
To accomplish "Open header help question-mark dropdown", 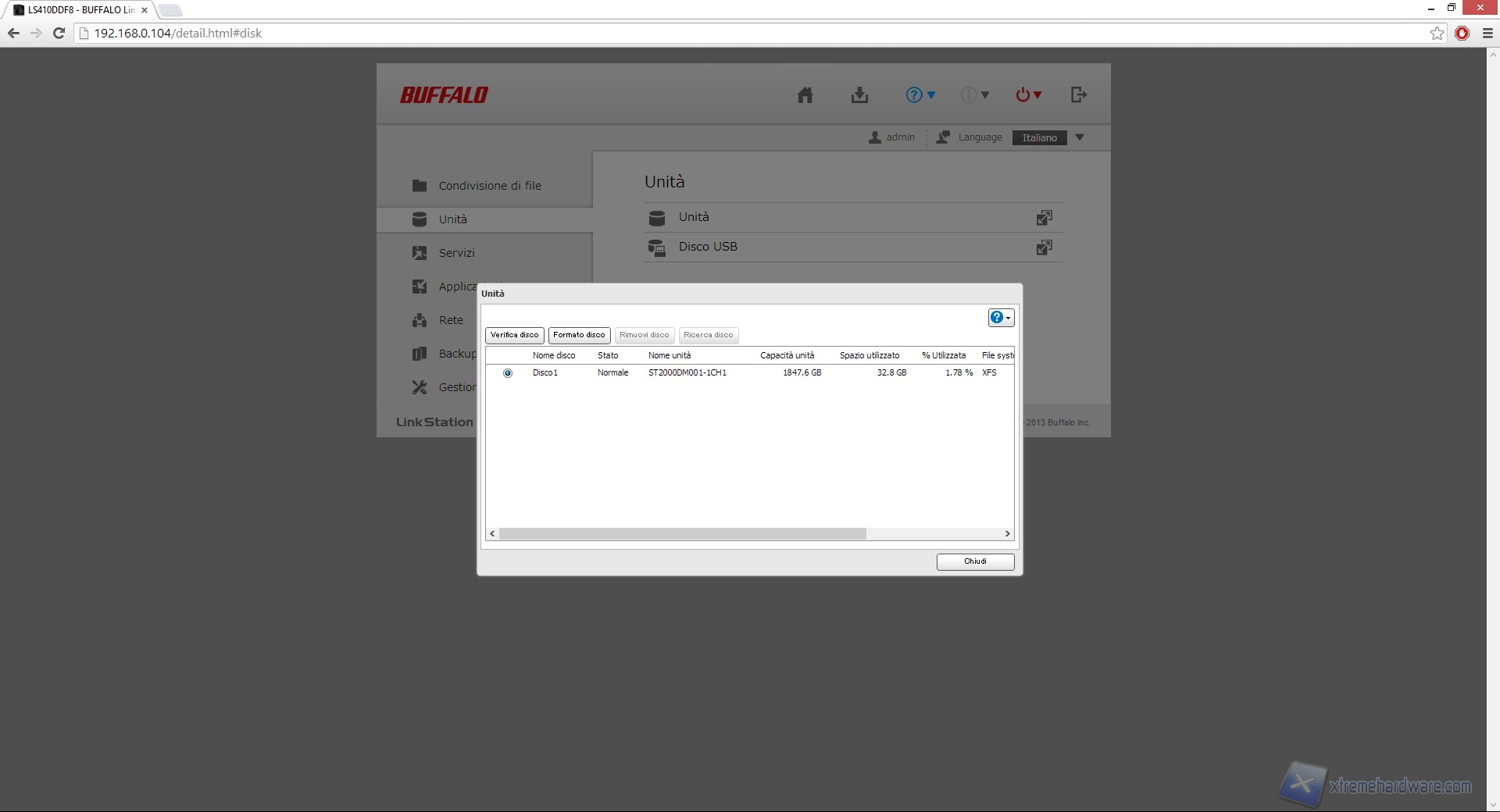I will tap(920, 95).
